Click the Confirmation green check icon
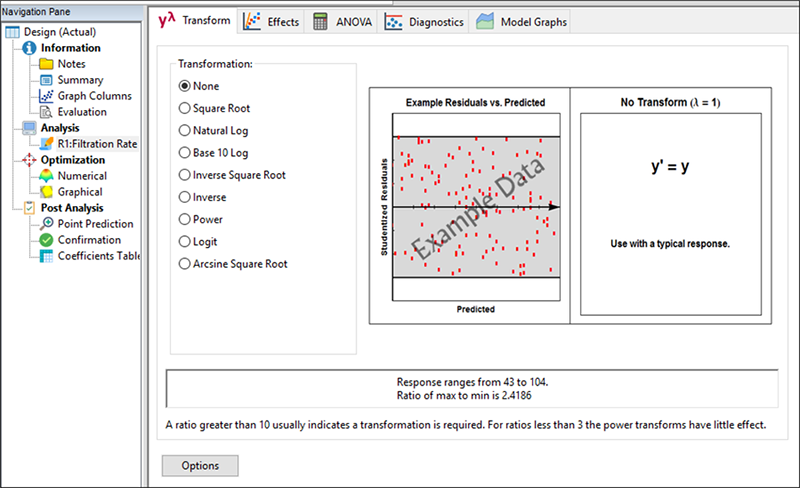Image resolution: width=800 pixels, height=488 pixels. coord(46,240)
